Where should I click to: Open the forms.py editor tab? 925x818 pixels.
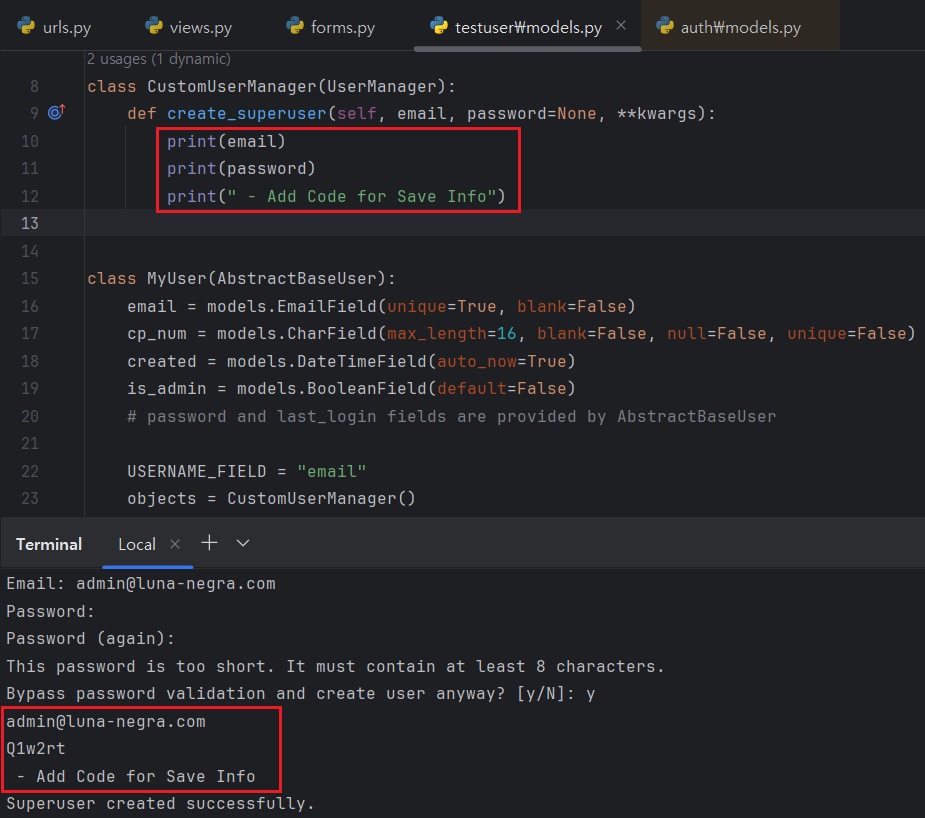tap(342, 27)
